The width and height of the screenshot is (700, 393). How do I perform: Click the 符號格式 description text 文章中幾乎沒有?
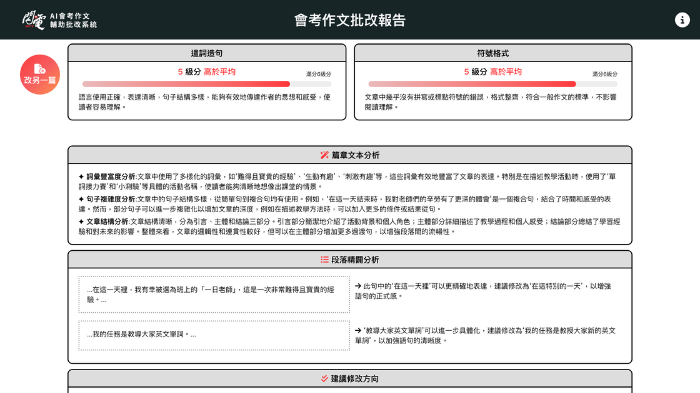(491, 102)
